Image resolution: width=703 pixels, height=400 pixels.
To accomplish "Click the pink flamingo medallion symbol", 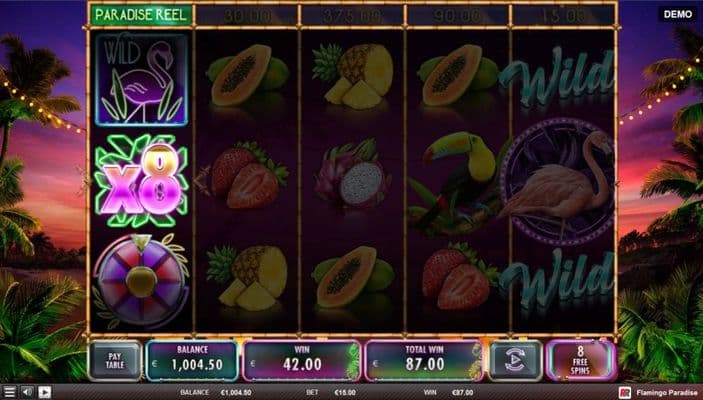I will [x=559, y=181].
